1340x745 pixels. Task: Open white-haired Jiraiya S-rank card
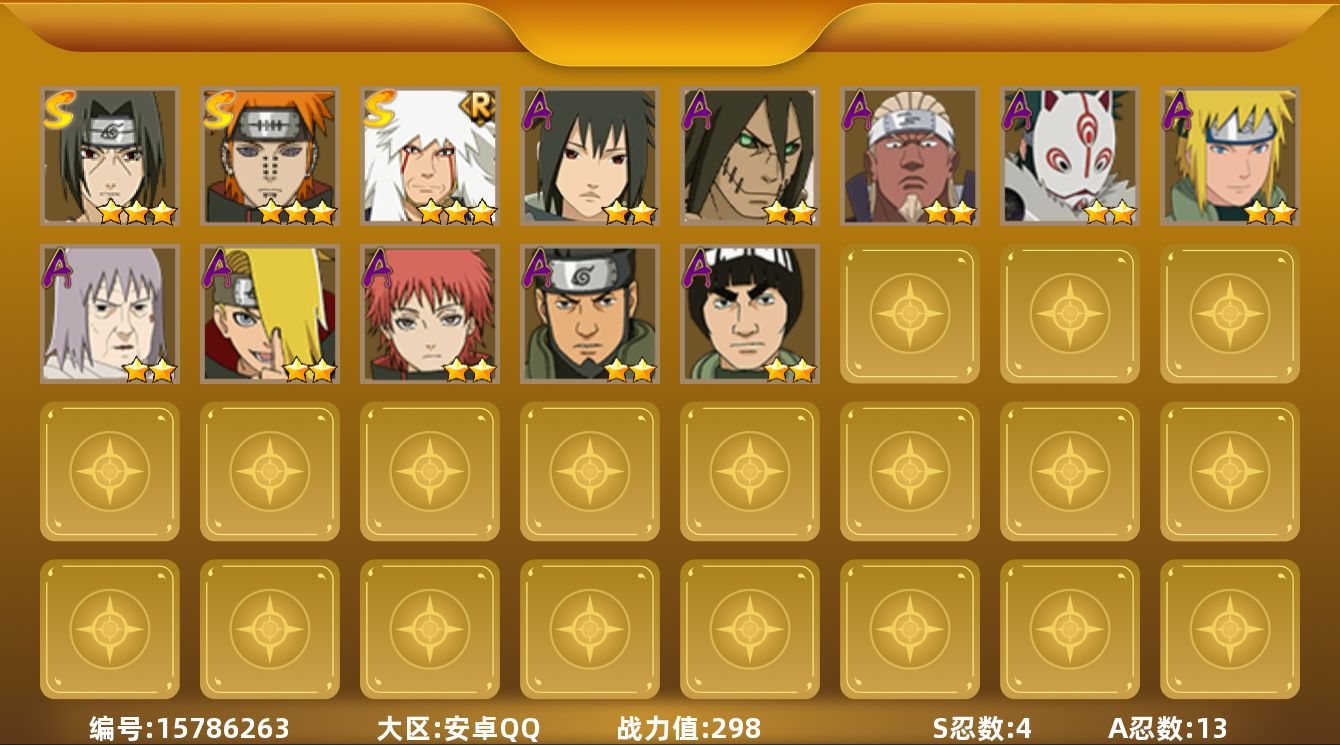430,156
